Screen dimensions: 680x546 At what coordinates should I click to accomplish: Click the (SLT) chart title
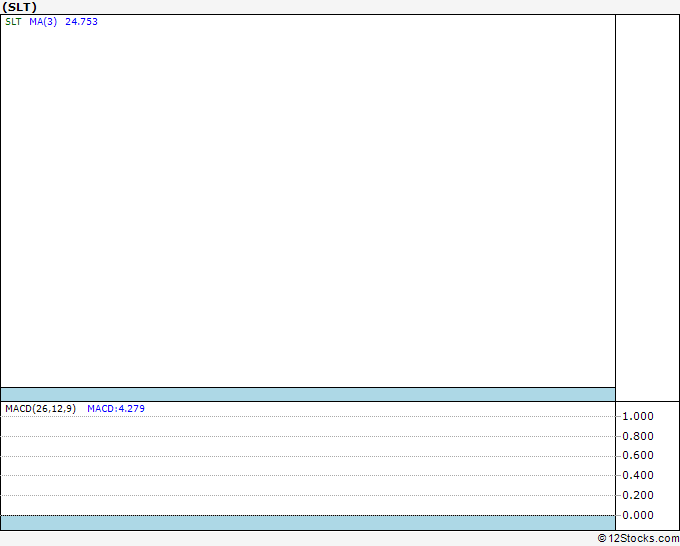pyautogui.click(x=20, y=7)
